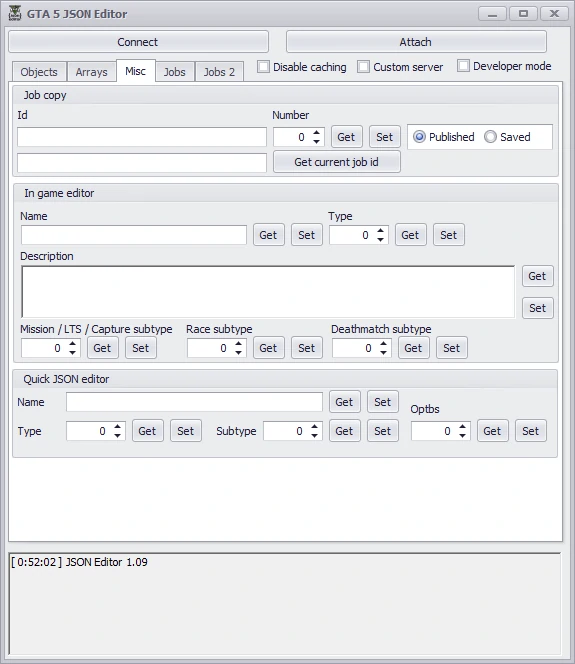Click Set for Optbs
The height and width of the screenshot is (664, 575).
(531, 431)
